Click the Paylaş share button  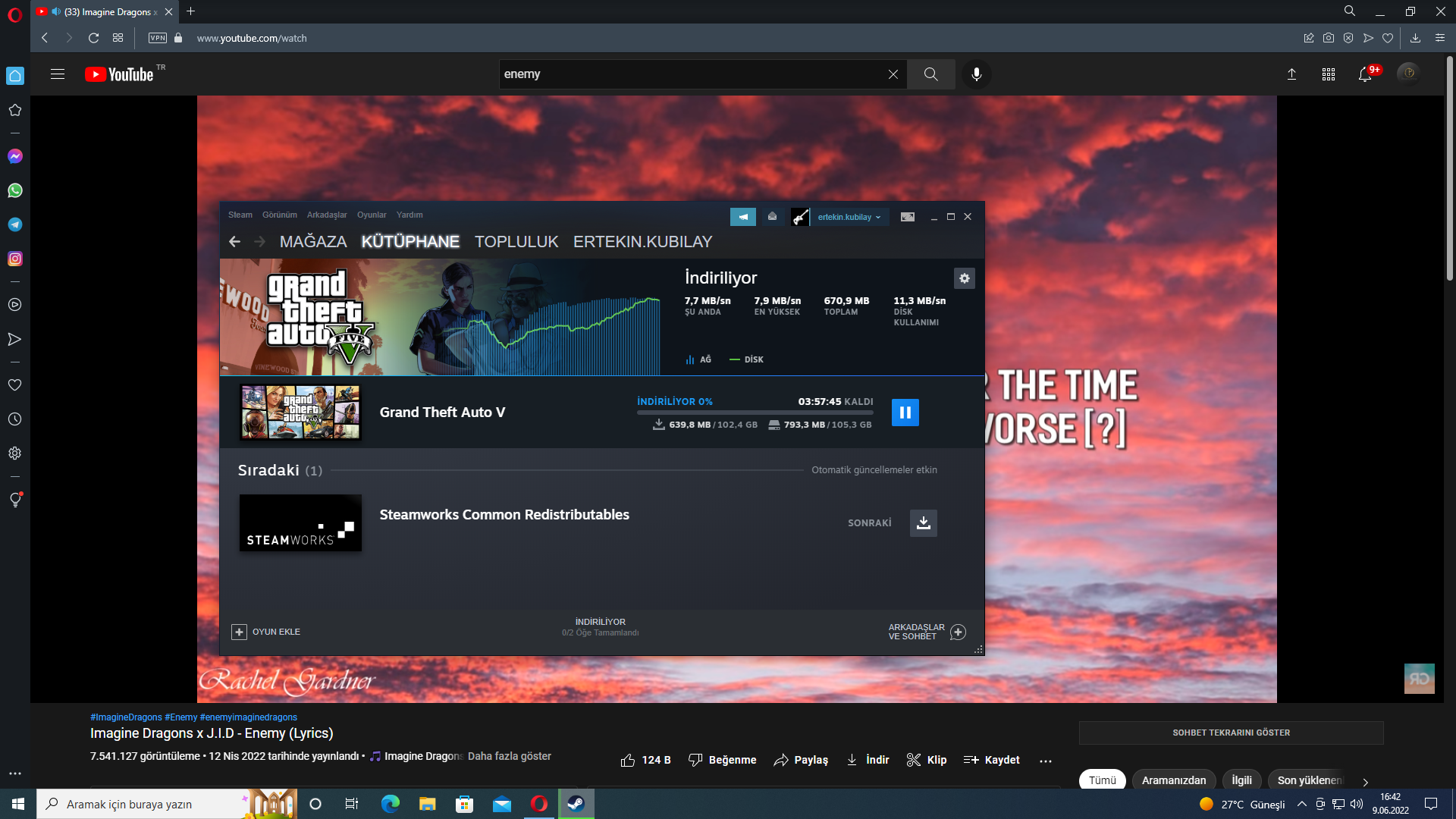(801, 760)
